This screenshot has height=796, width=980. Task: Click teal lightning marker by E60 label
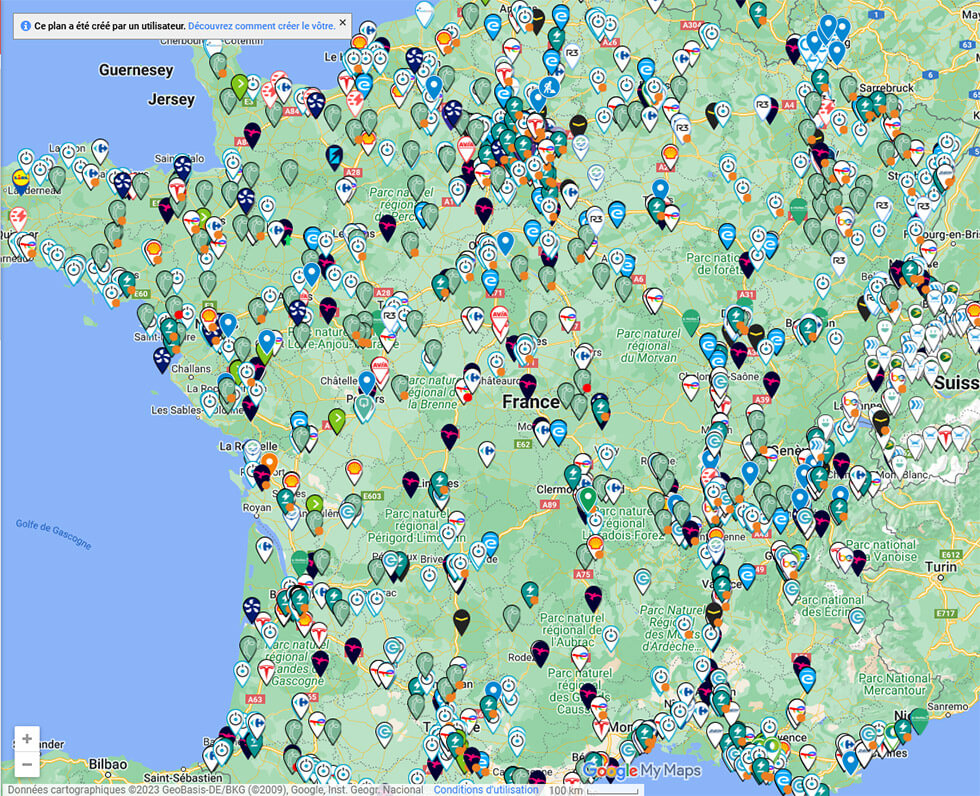126,282
